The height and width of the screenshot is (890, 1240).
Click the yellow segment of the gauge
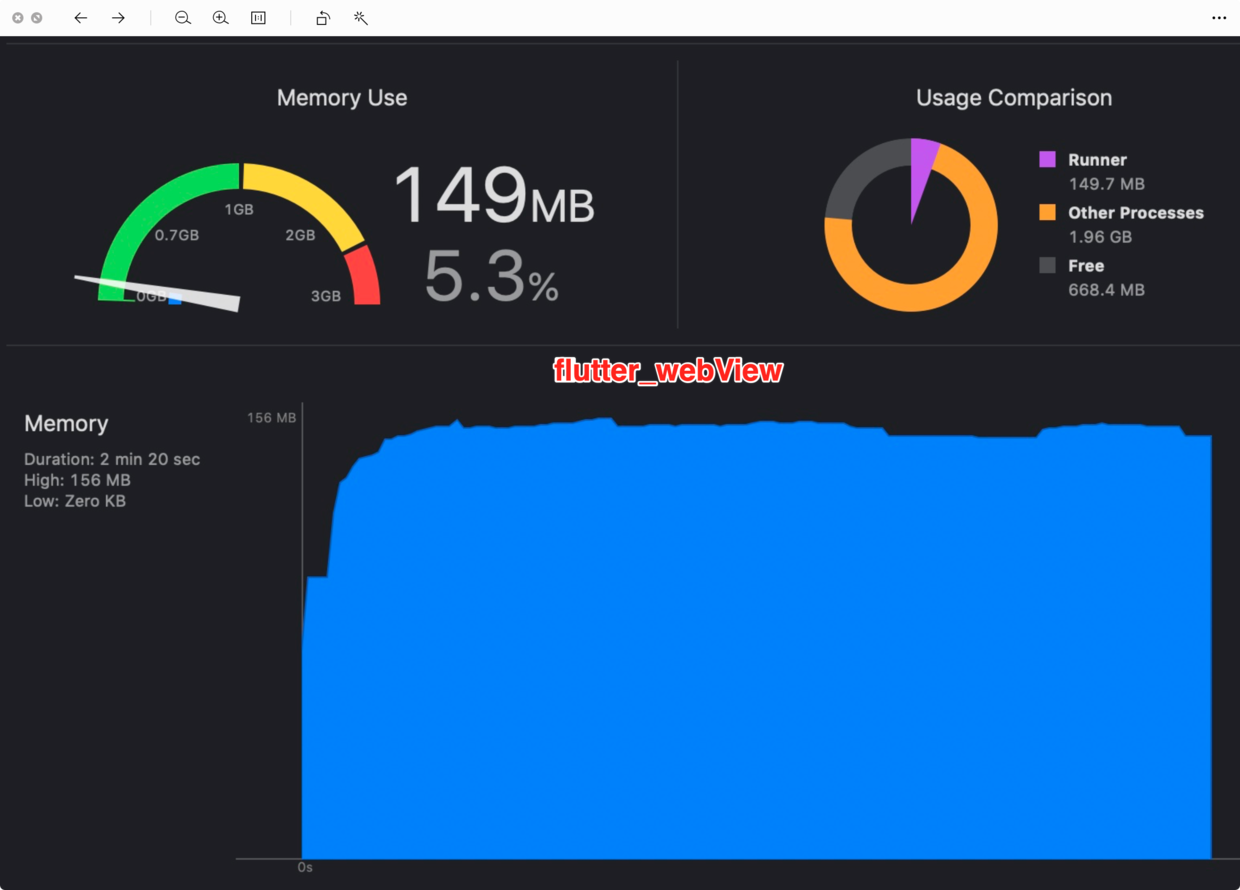click(310, 197)
